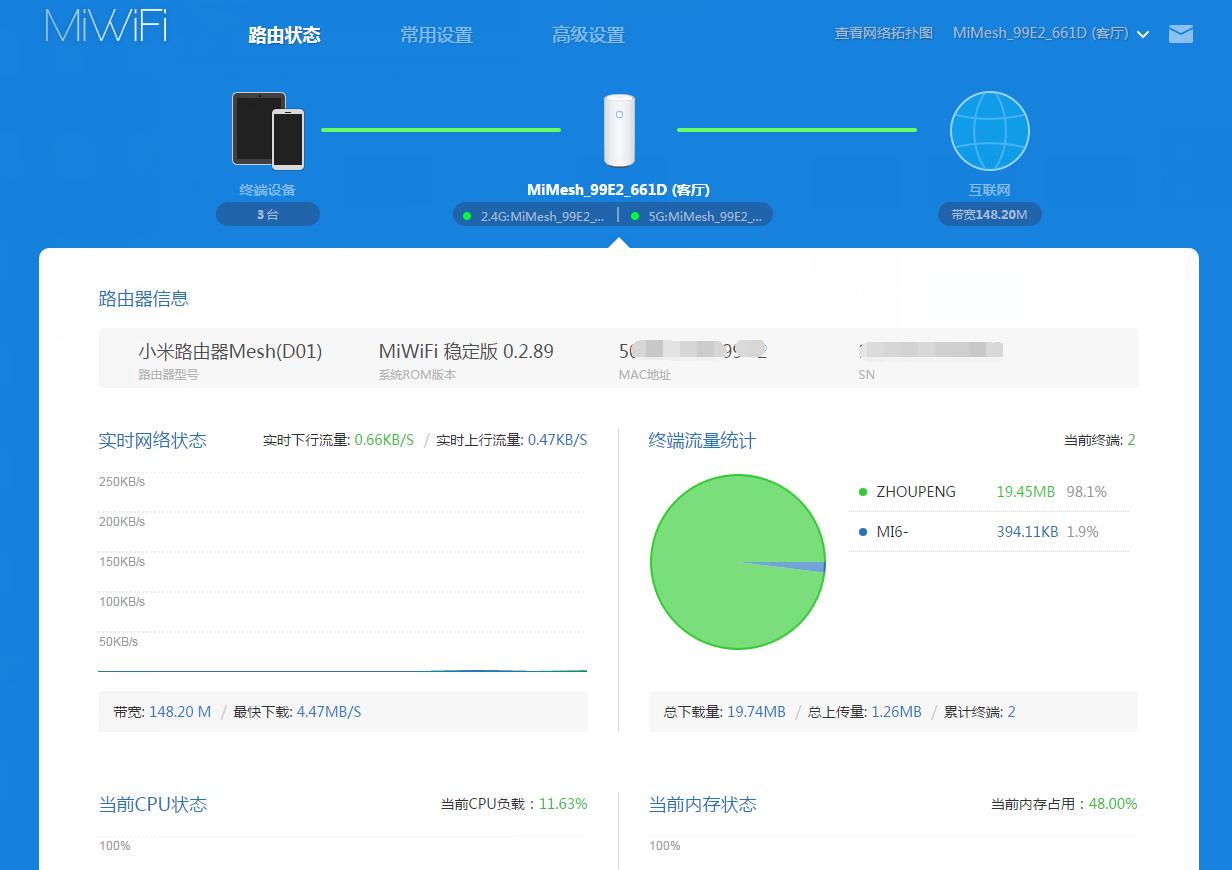1232x870 pixels.
Task: Click the MiWiFi logo
Action: pyautogui.click(x=105, y=28)
